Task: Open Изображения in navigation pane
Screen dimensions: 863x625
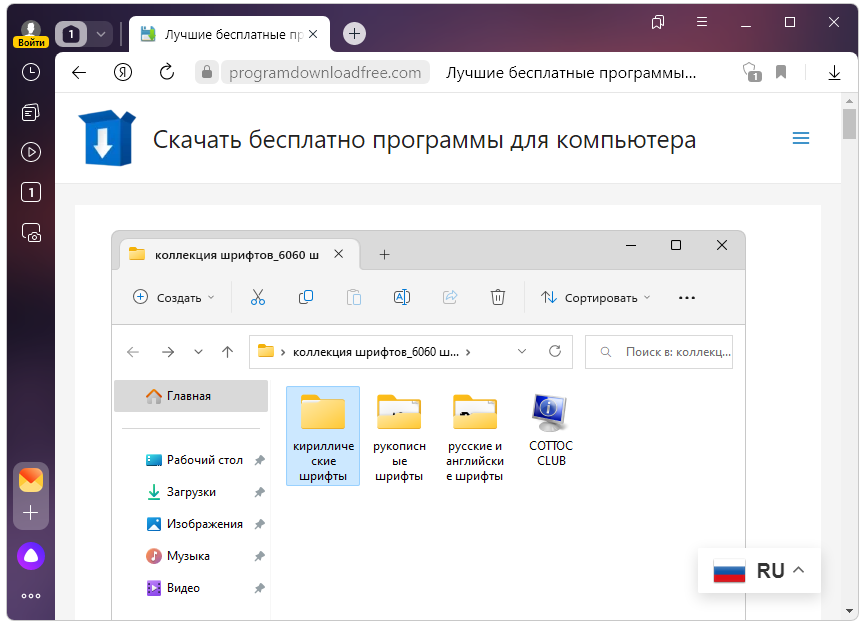Action: [194, 524]
